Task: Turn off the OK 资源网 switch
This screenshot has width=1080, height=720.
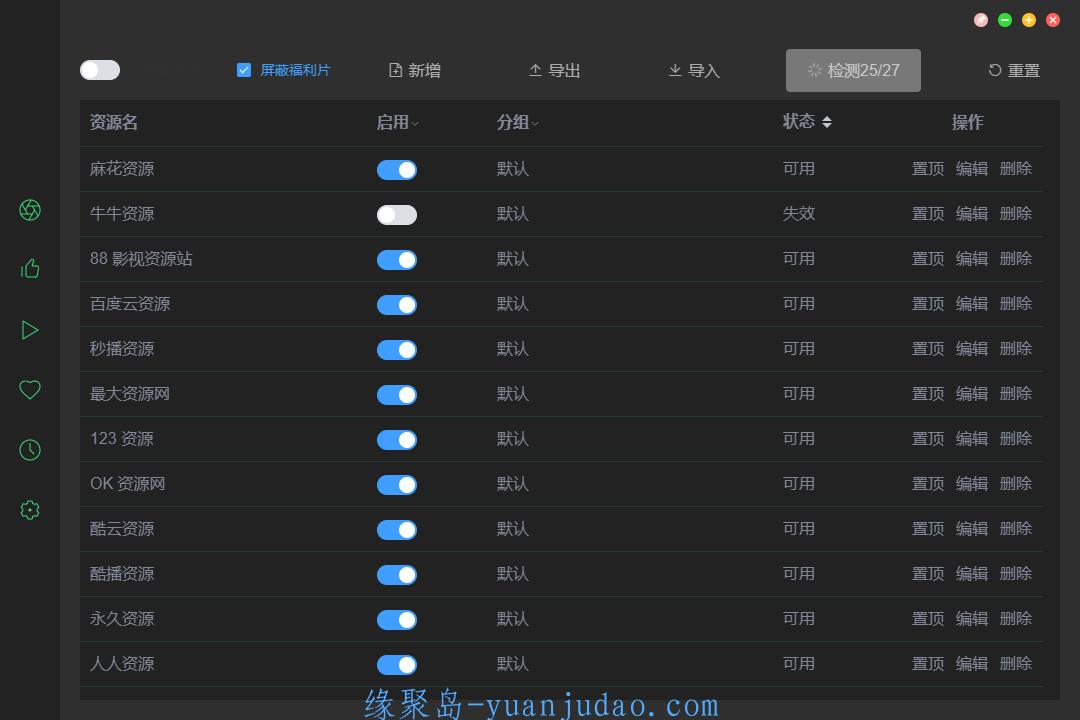Action: coord(397,485)
